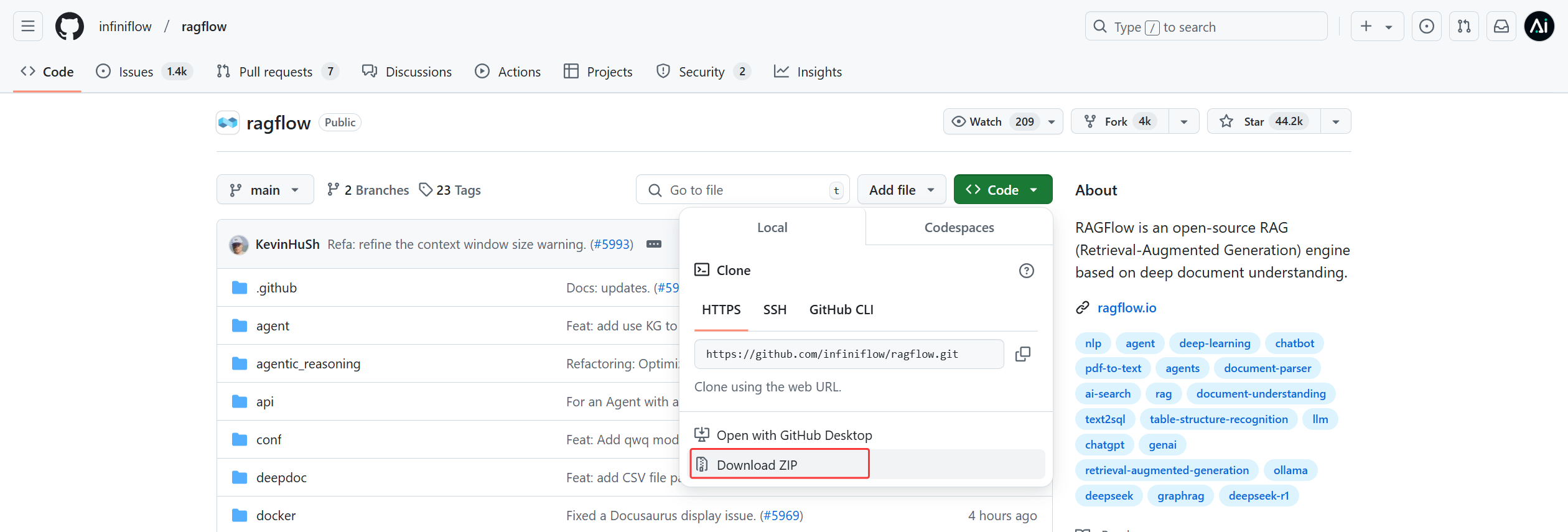
Task: Click the deep-learning topic tag
Action: 1214,343
